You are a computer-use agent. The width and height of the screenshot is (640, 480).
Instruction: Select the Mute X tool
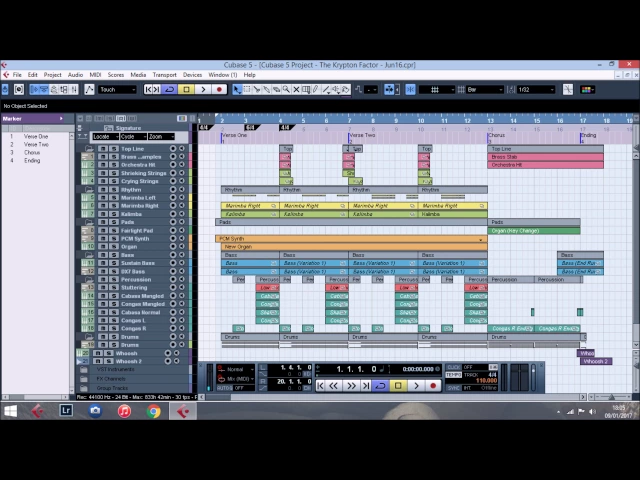click(296, 89)
